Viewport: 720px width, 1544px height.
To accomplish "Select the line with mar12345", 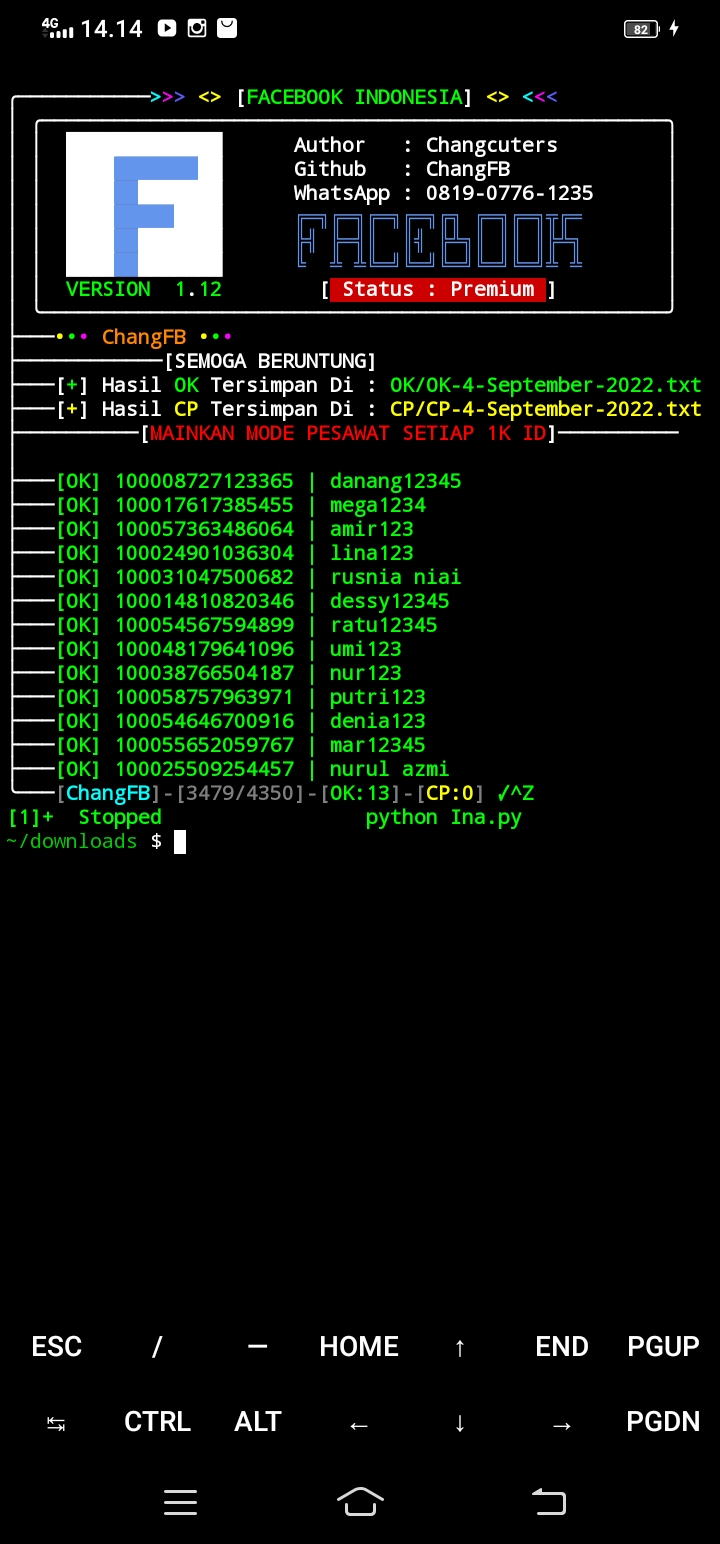I will [240, 746].
